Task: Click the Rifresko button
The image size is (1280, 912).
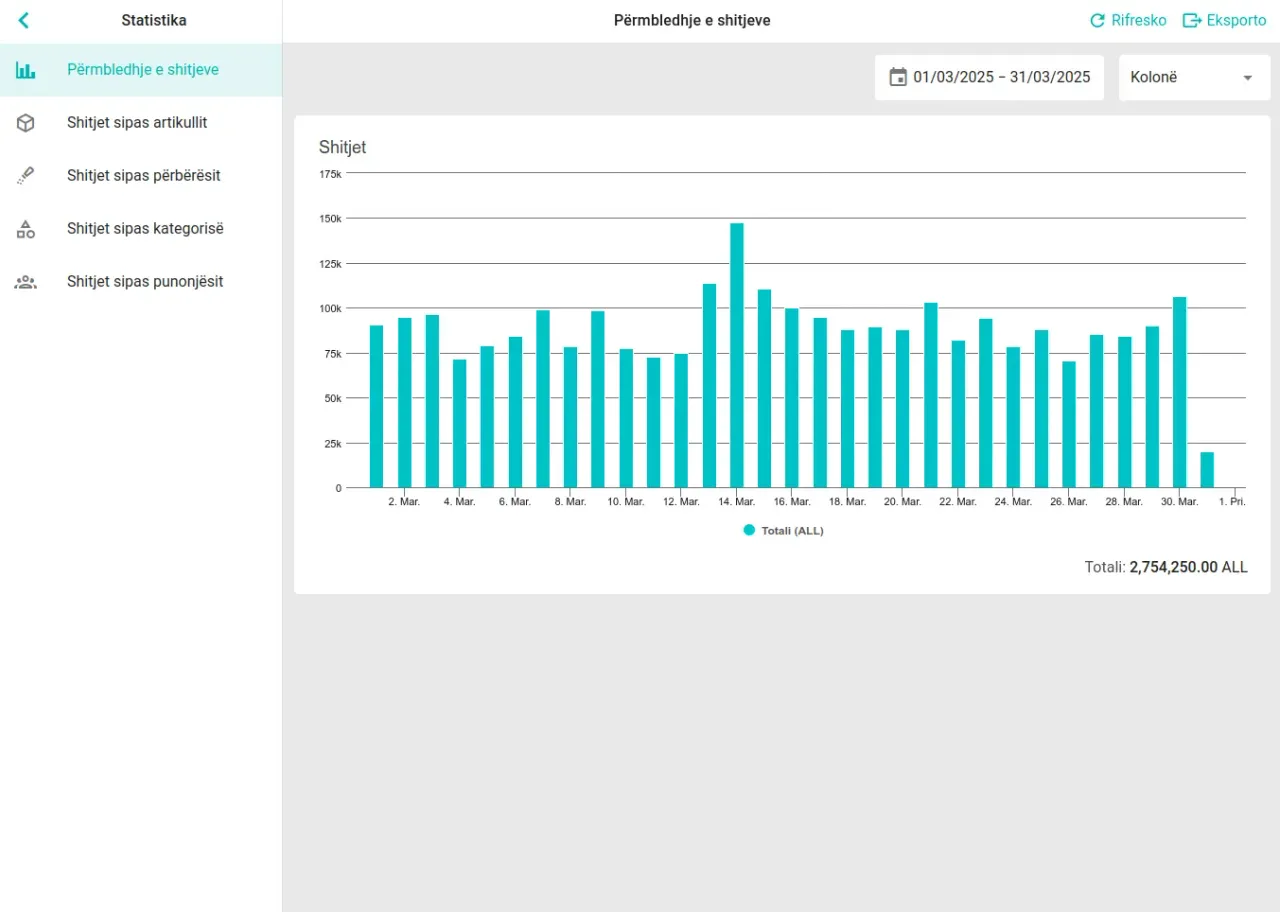Action: 1127,20
